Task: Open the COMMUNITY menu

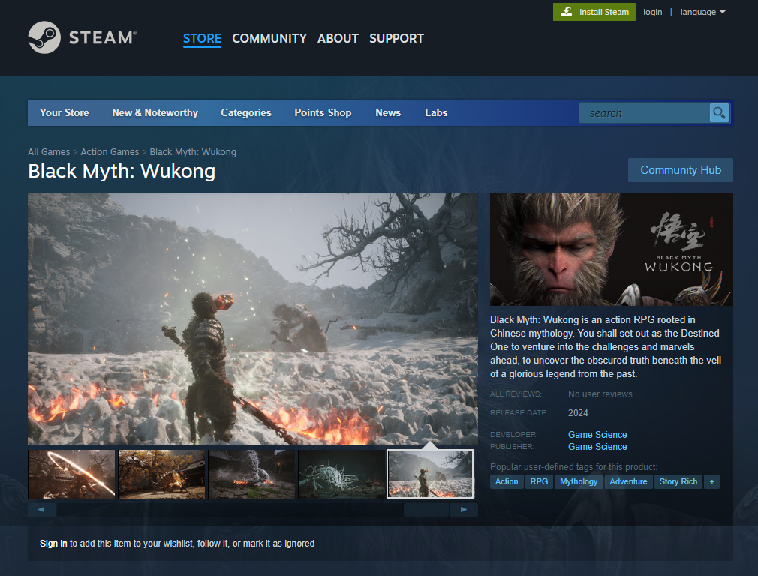Action: [269, 39]
